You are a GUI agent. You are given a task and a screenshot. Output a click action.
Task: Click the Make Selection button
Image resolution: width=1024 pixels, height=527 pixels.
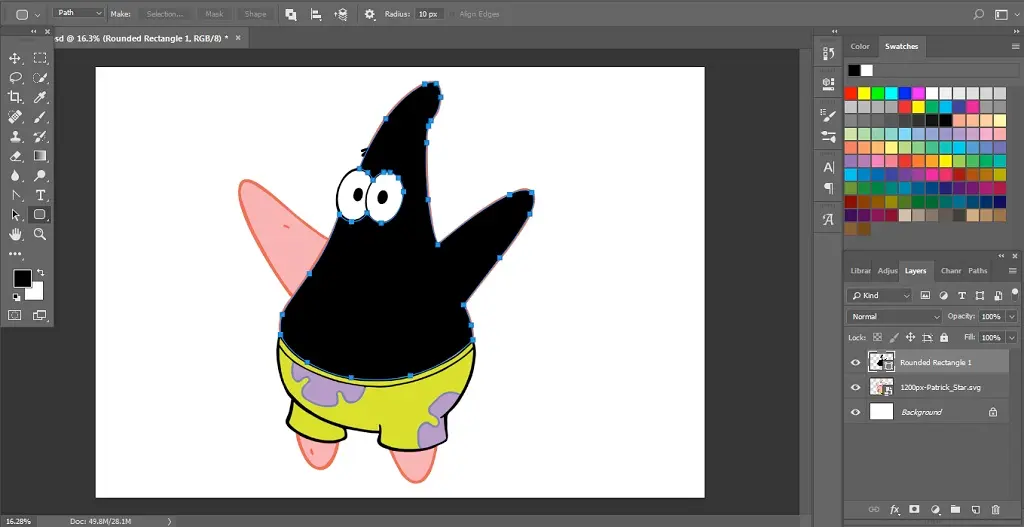click(165, 14)
